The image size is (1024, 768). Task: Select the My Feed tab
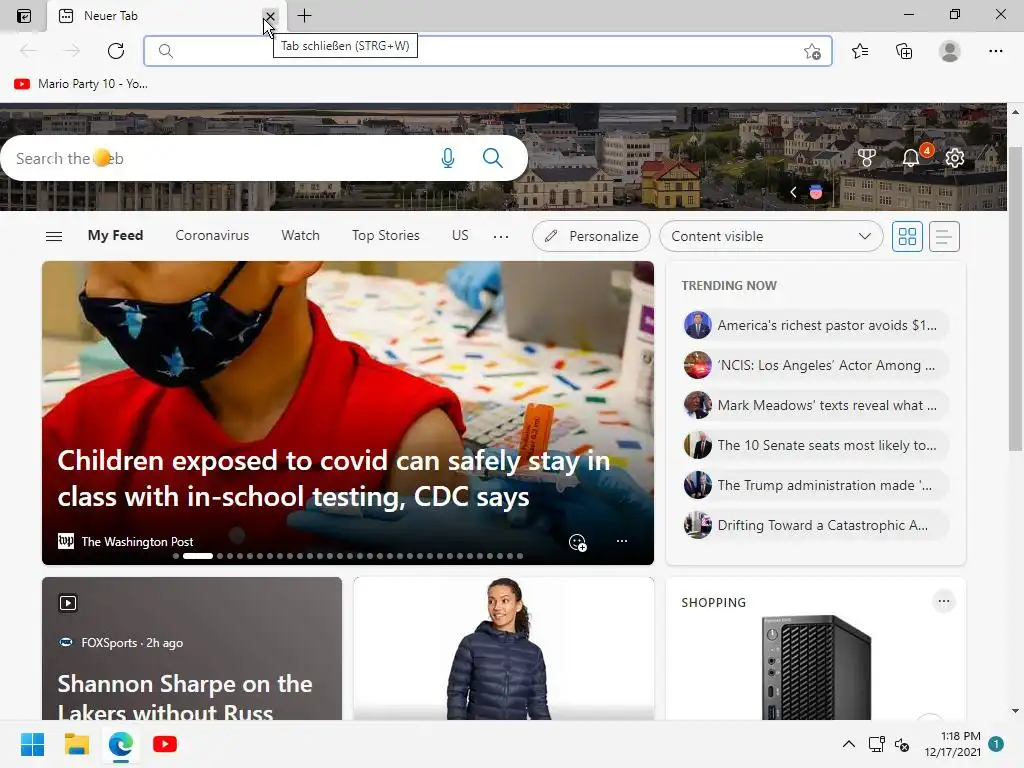(116, 236)
